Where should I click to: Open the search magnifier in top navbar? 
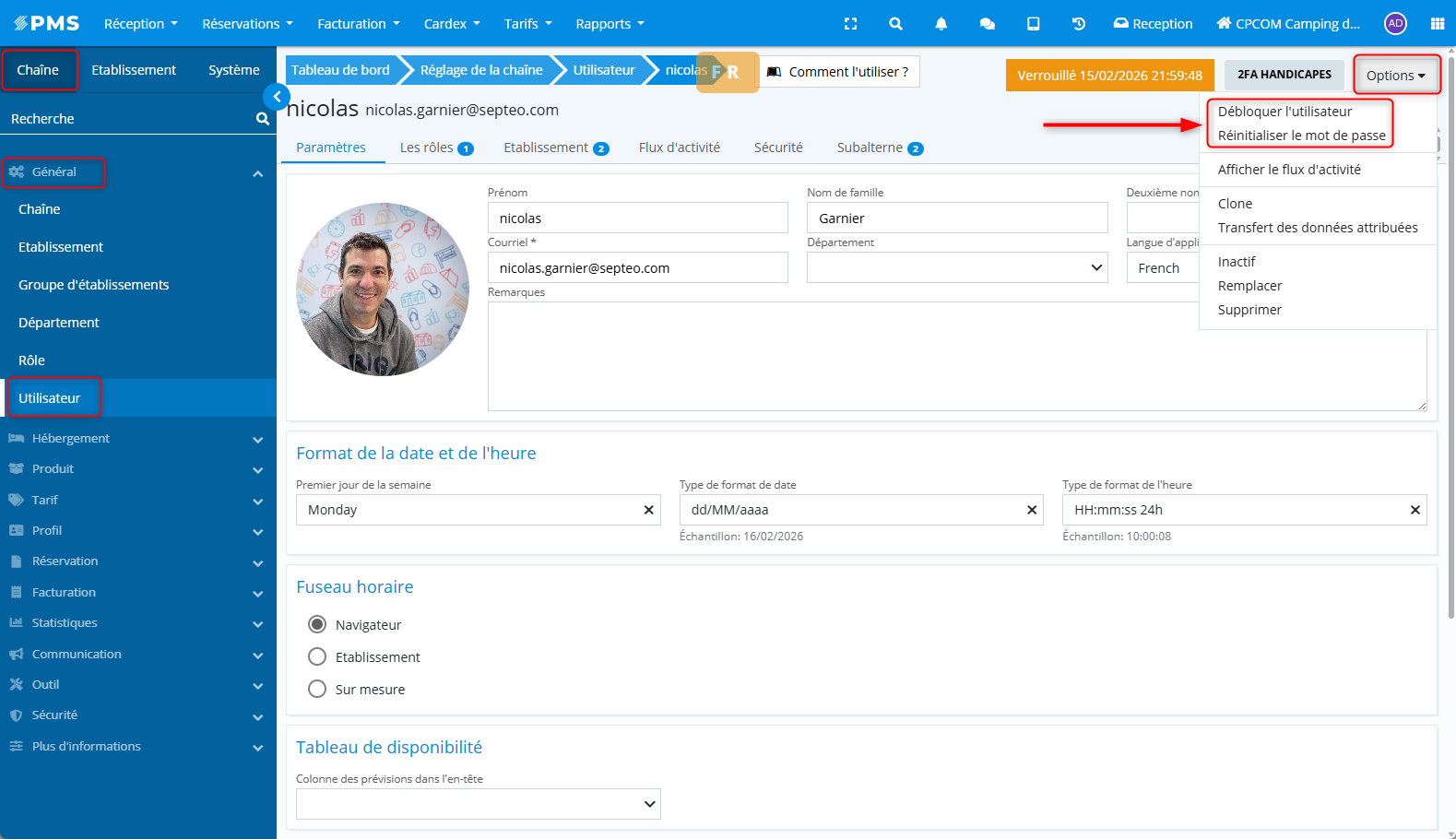click(895, 24)
